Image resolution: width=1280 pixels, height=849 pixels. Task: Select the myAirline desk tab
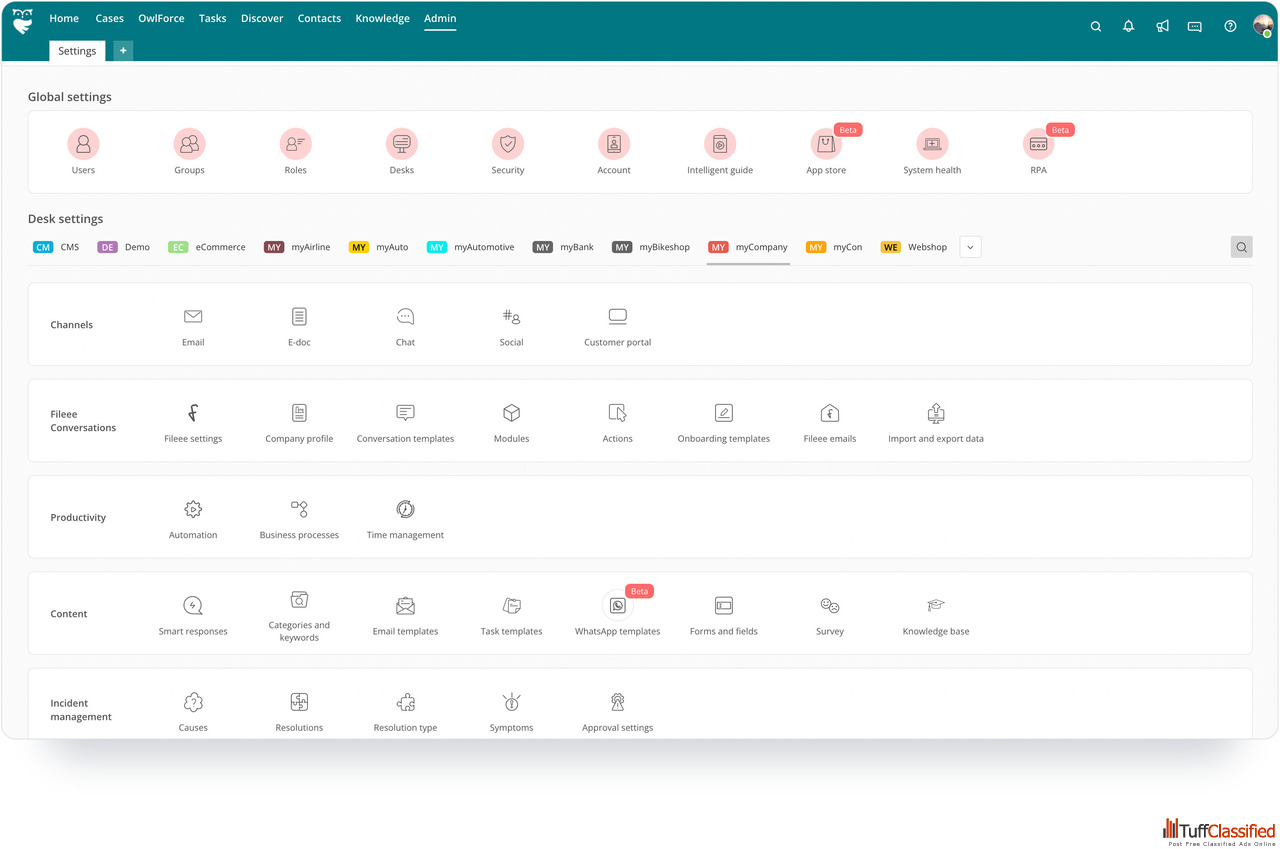click(x=297, y=247)
